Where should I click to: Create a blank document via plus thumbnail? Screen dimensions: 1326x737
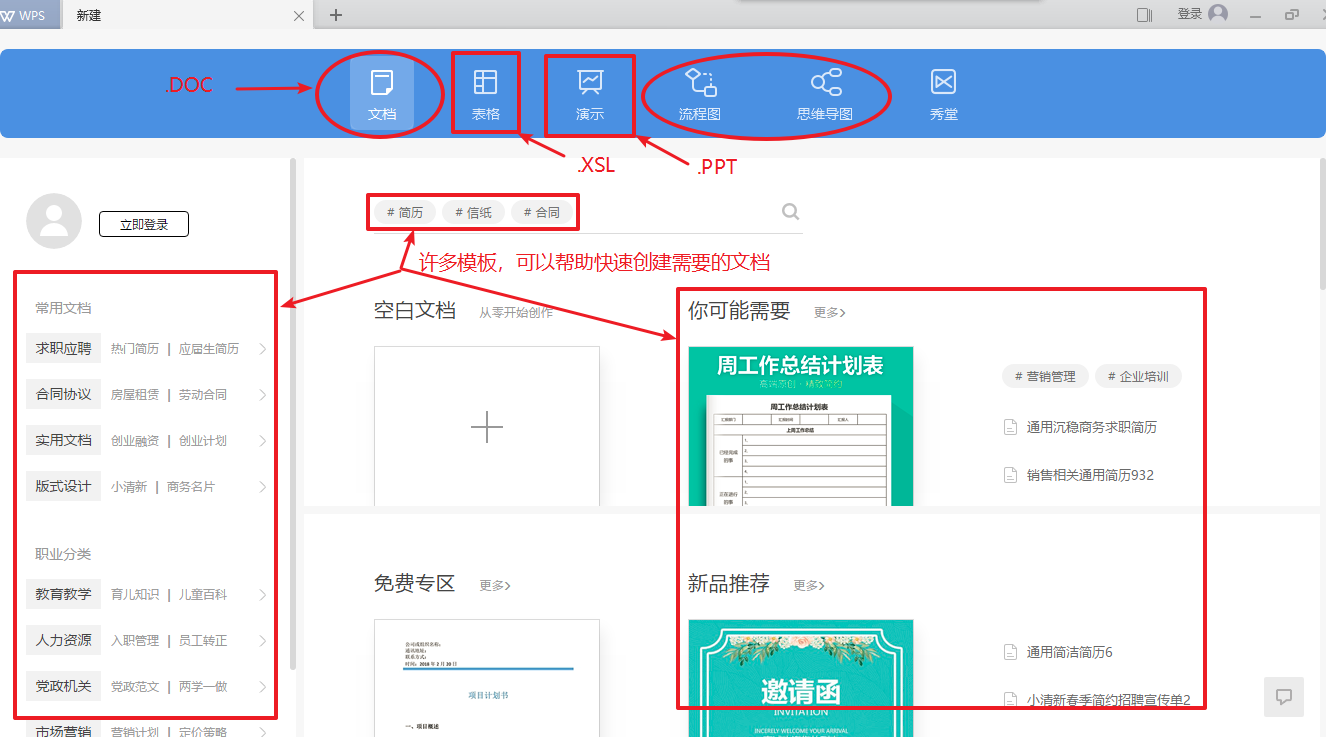coord(487,427)
